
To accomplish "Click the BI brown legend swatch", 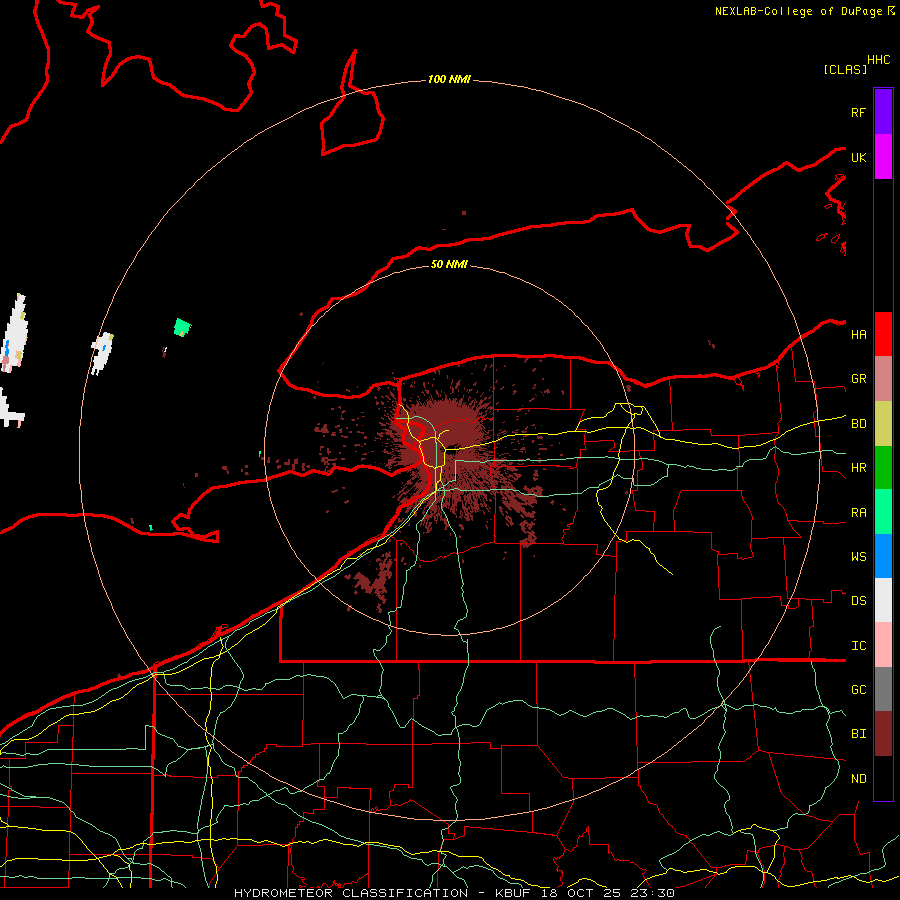I will [883, 734].
